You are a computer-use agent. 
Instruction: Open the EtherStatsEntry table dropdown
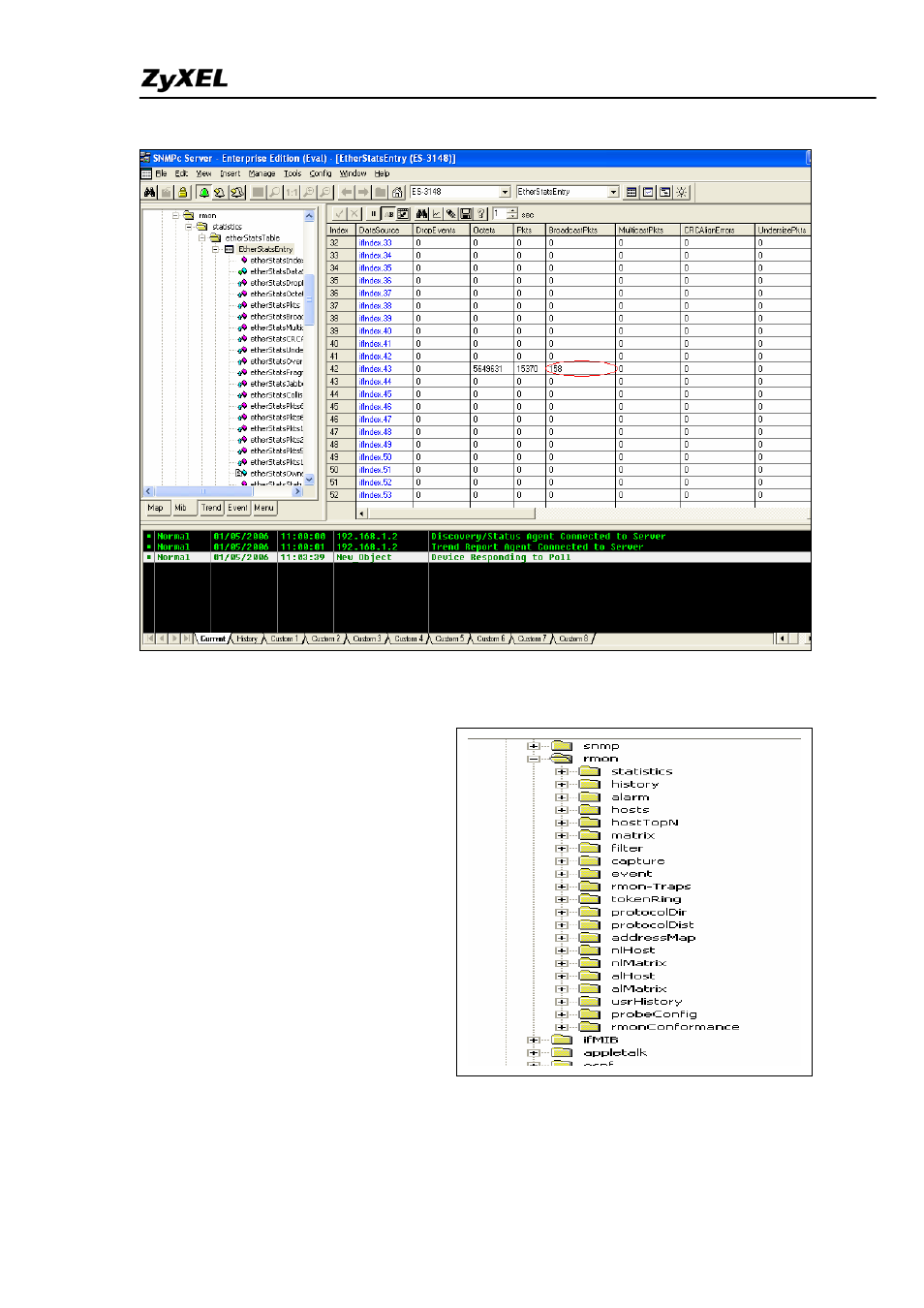pyautogui.click(x=613, y=192)
